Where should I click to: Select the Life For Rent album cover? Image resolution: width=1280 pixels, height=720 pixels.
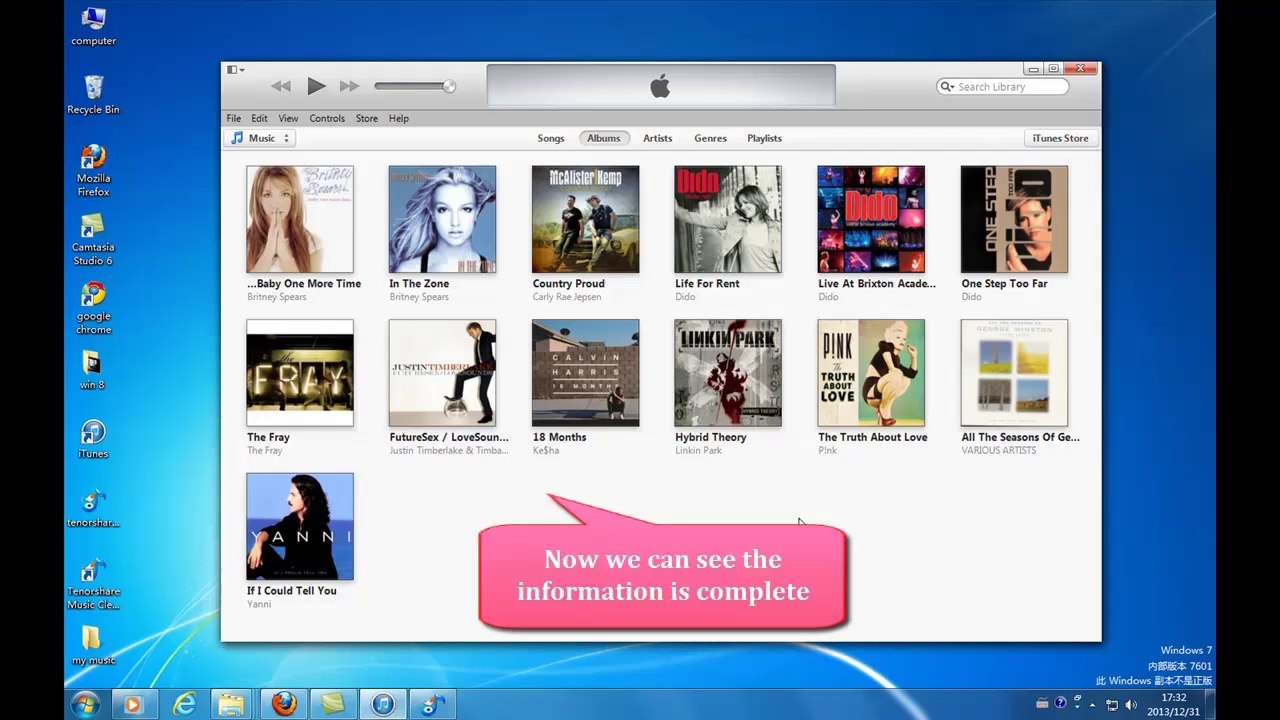(x=728, y=219)
